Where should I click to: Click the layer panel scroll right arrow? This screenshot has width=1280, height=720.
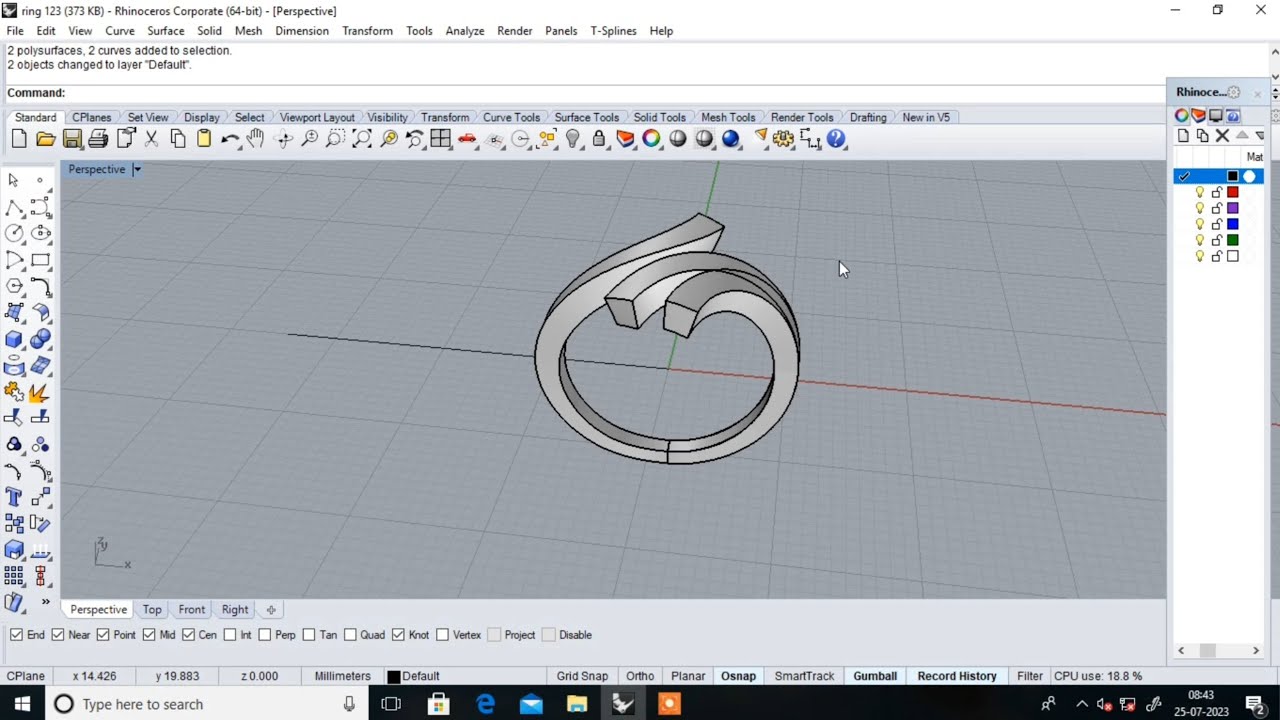coord(1256,651)
